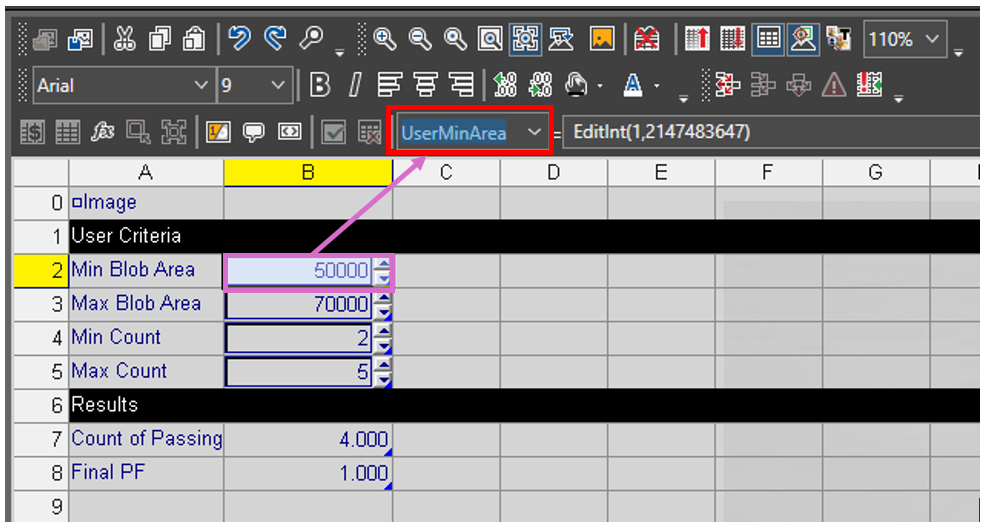Toggle the highlighted spreadsheet grid view icon

pyautogui.click(x=768, y=40)
